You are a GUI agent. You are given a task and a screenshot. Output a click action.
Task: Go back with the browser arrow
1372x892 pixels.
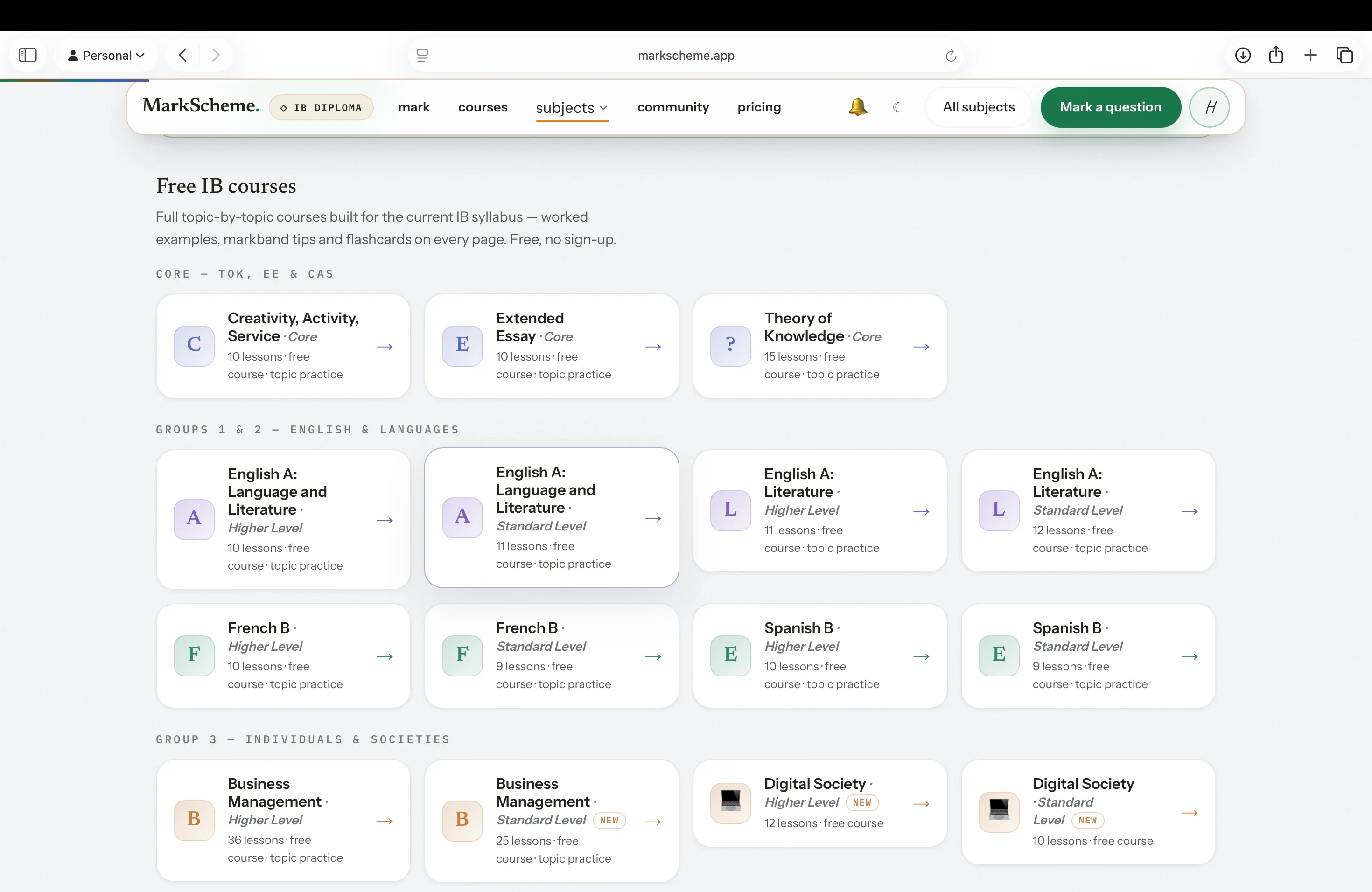click(183, 56)
